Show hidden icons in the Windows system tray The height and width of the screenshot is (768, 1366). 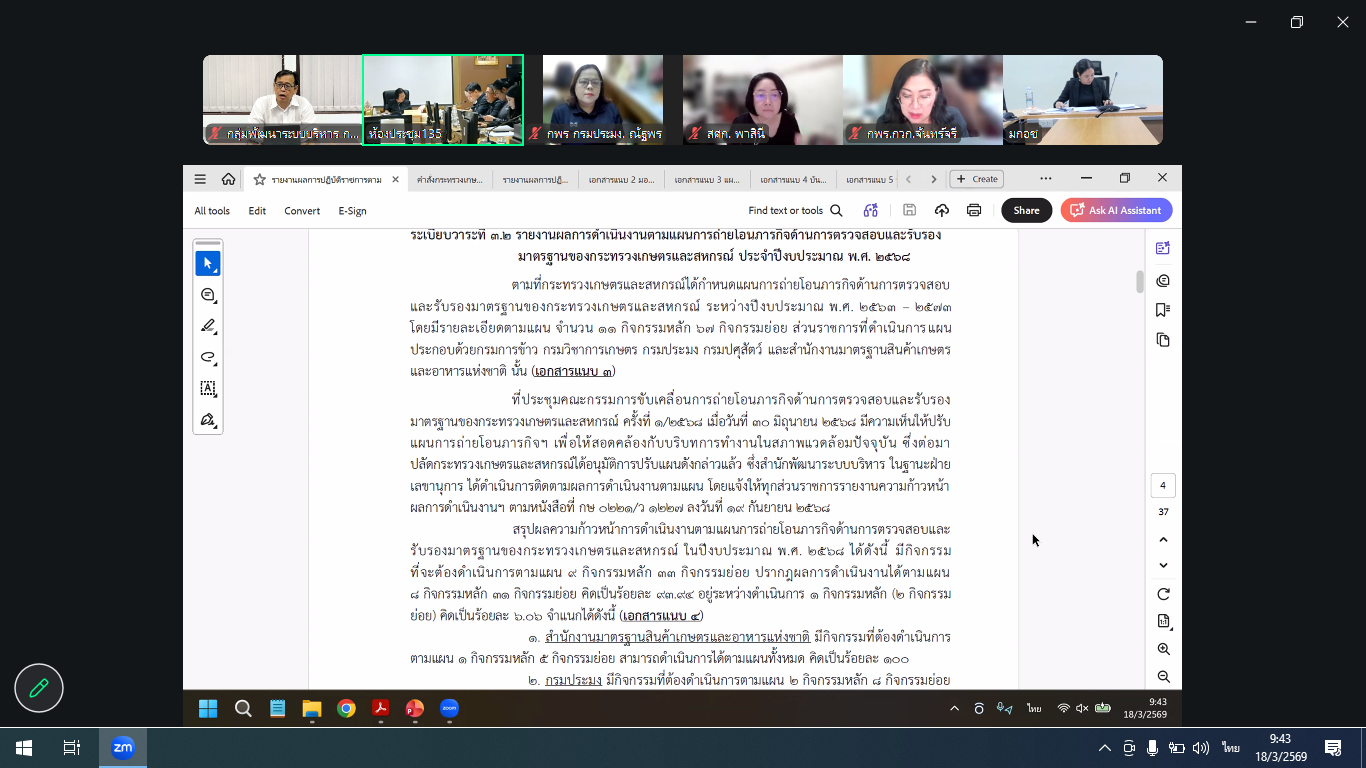coord(1104,748)
